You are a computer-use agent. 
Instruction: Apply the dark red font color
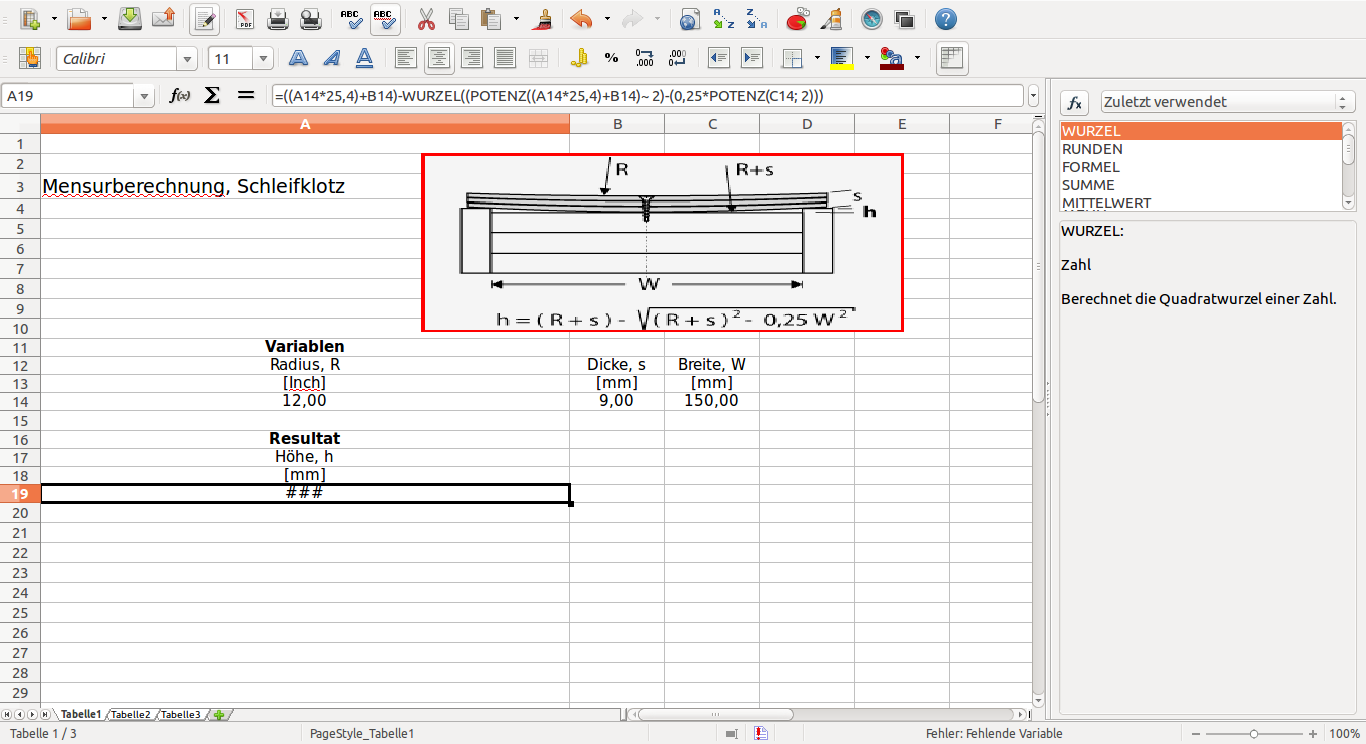[891, 58]
